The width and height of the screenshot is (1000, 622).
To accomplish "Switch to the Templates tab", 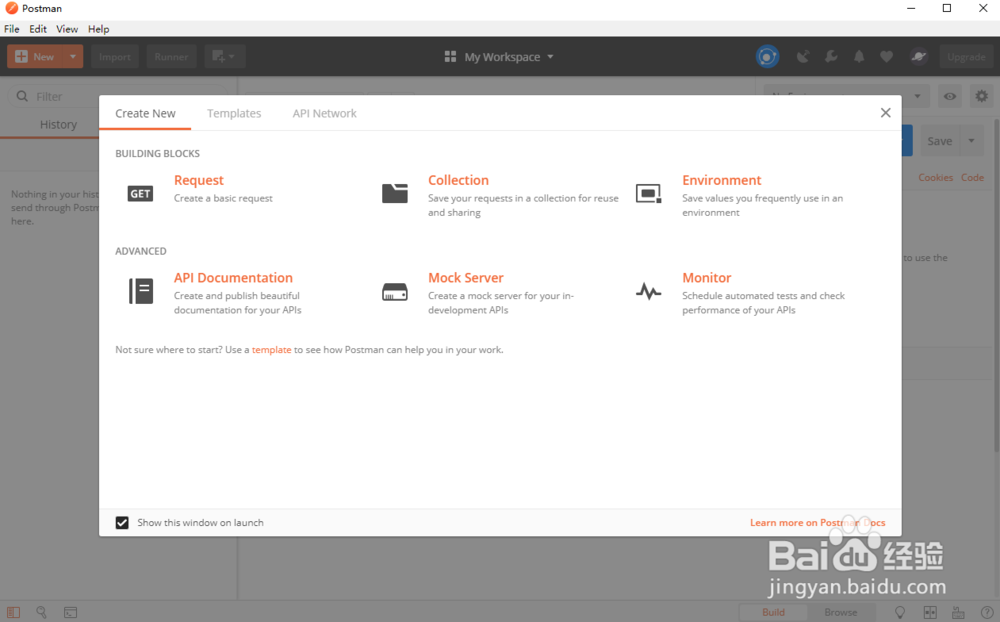I will tap(234, 113).
